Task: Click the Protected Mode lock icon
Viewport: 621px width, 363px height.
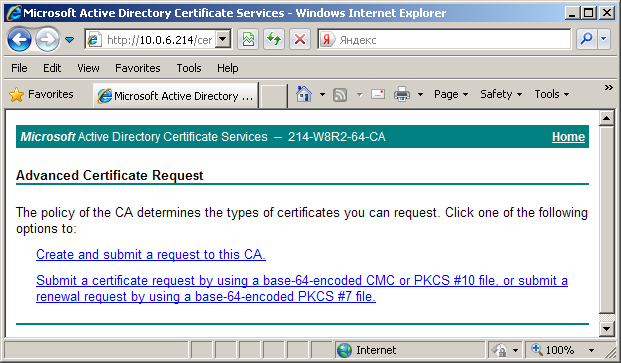Action: 499,350
